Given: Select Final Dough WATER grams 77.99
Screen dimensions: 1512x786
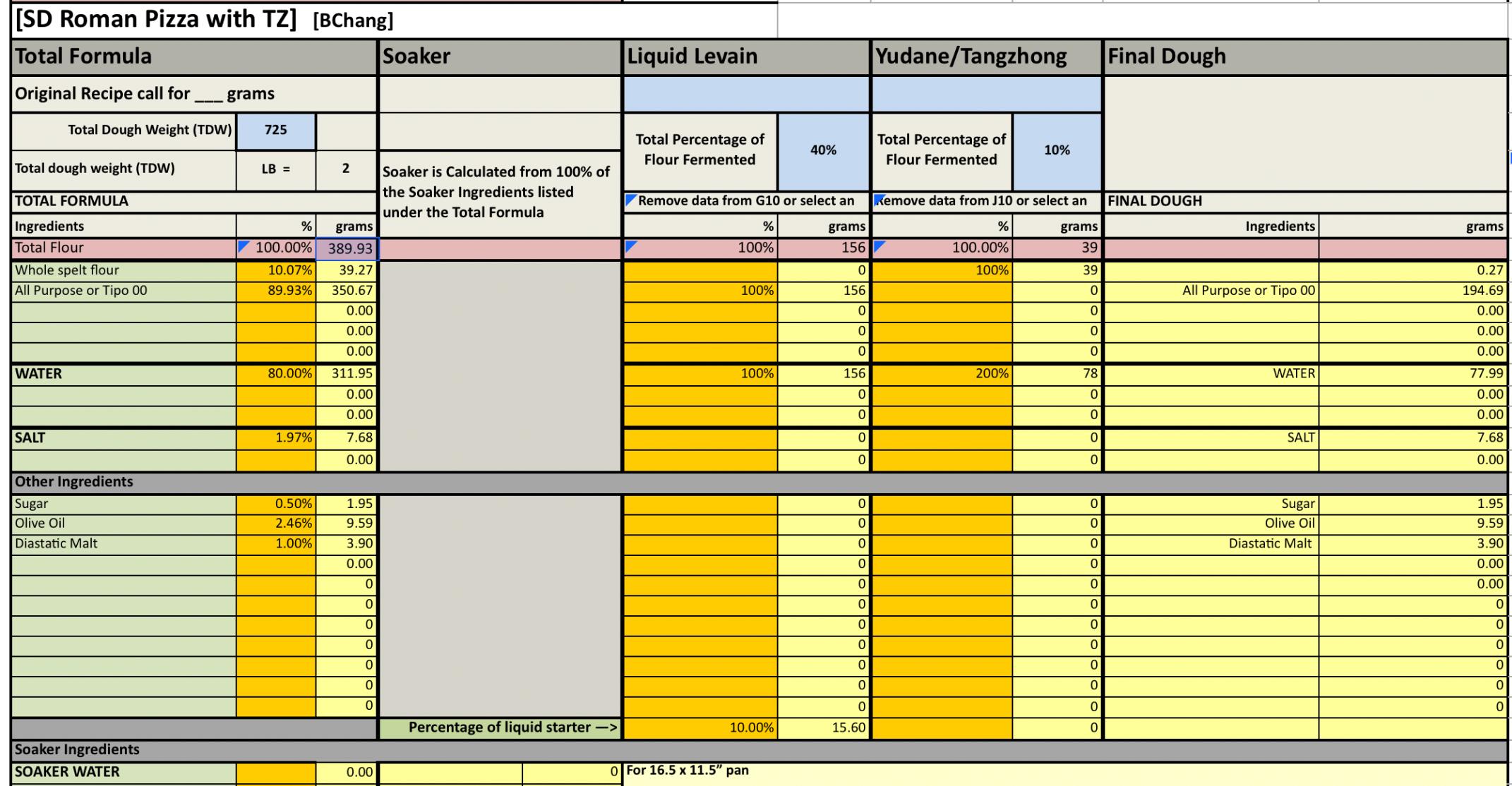Looking at the screenshot, I should (x=1412, y=374).
